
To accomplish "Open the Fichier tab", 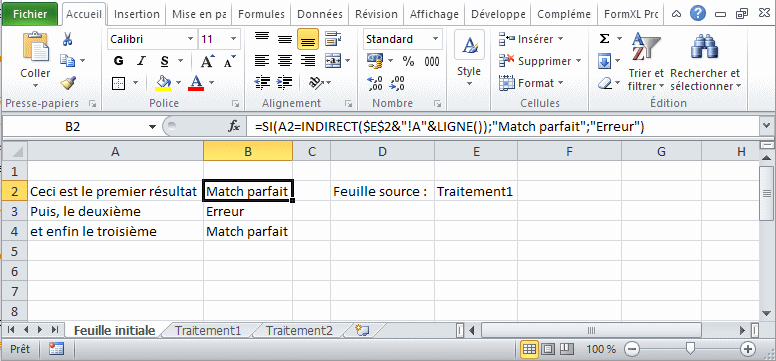I will [x=30, y=14].
